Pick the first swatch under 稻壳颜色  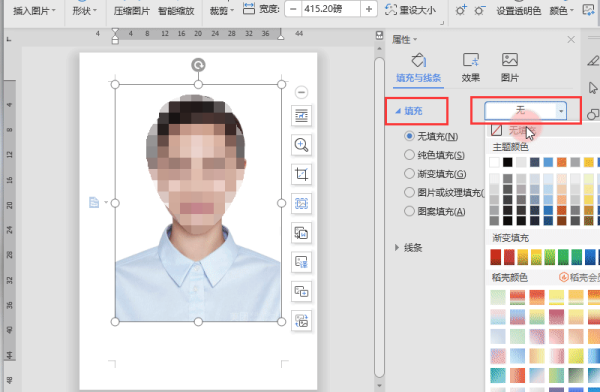[x=498, y=297]
